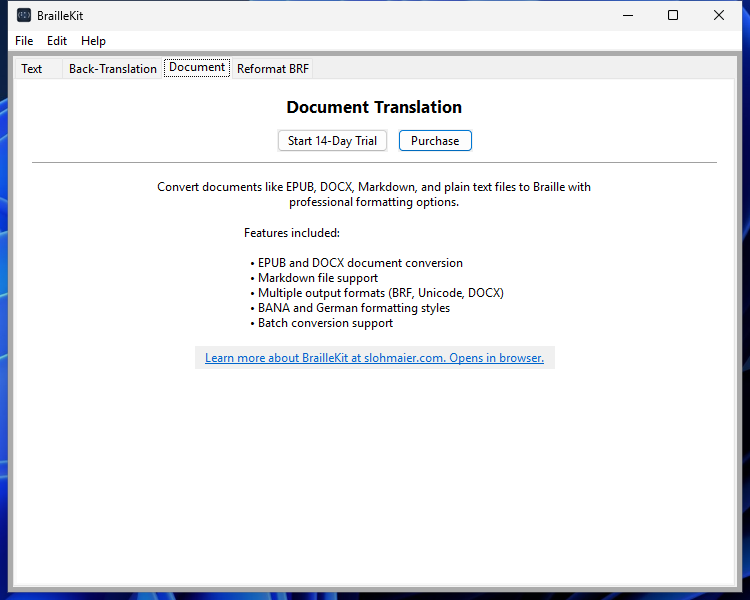Image resolution: width=750 pixels, height=600 pixels.
Task: Open the slohmaier.com learn more link
Action: tap(375, 358)
